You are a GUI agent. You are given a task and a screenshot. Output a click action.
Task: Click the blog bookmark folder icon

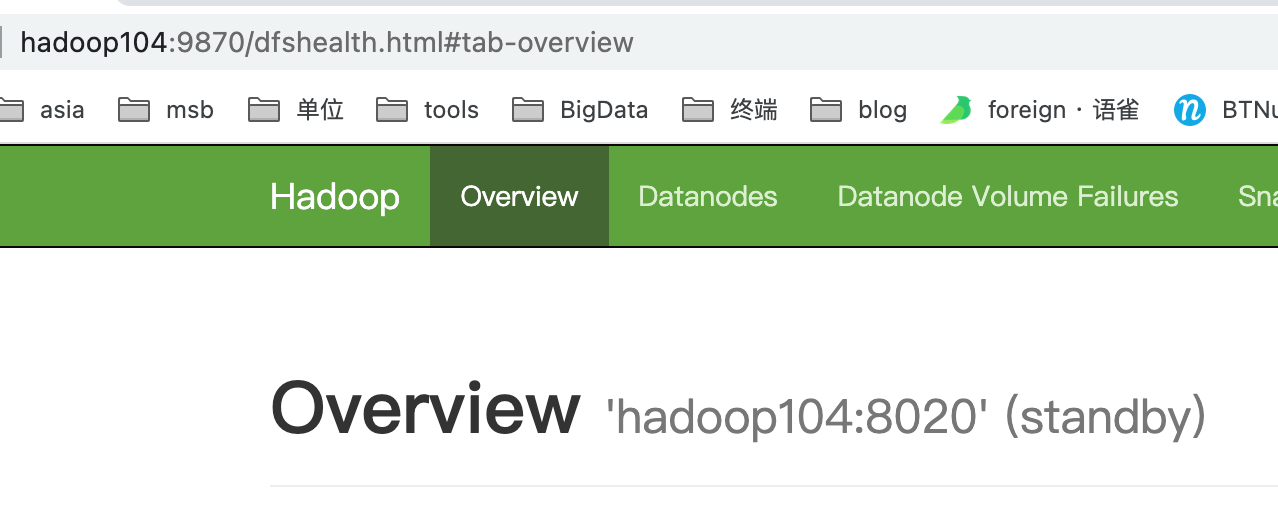(x=826, y=109)
